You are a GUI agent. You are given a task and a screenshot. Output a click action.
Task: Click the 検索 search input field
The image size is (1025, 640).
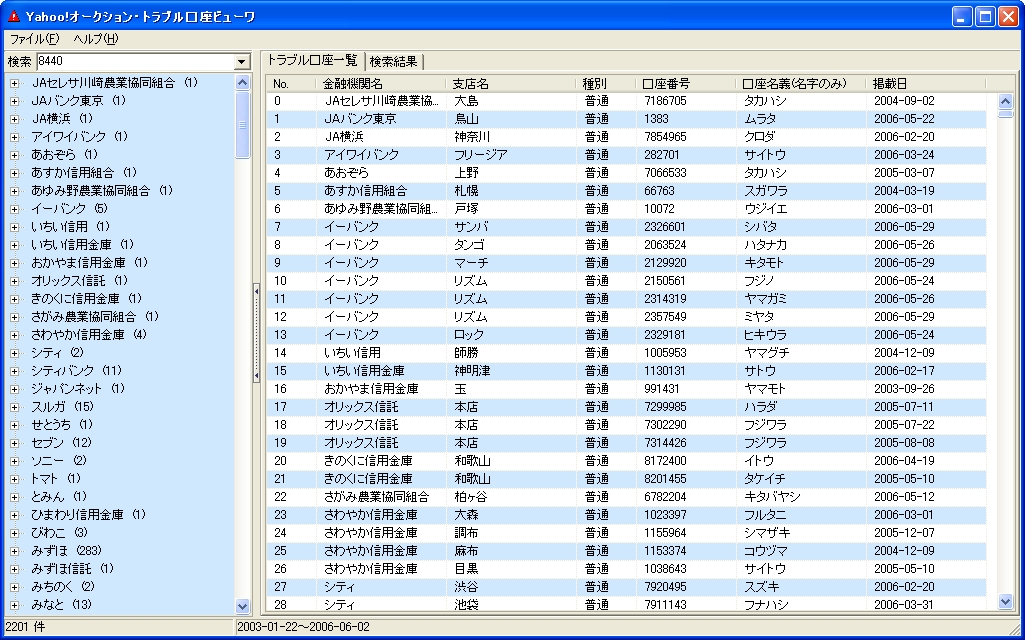coord(135,61)
